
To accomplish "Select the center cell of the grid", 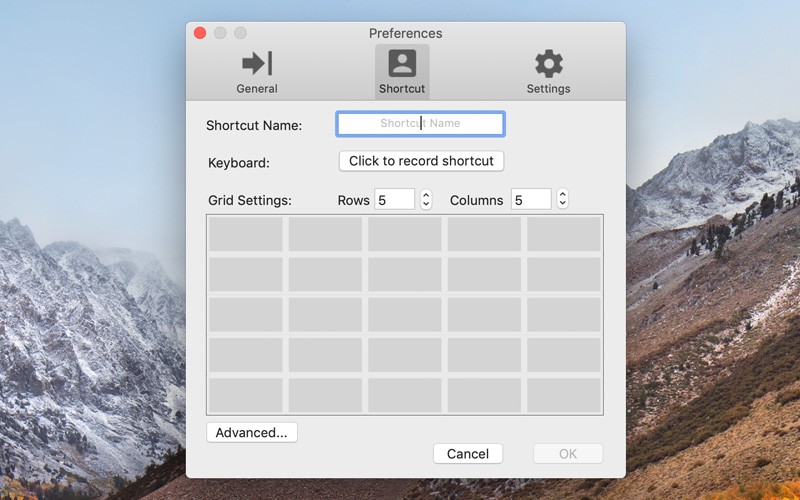I will 405,315.
